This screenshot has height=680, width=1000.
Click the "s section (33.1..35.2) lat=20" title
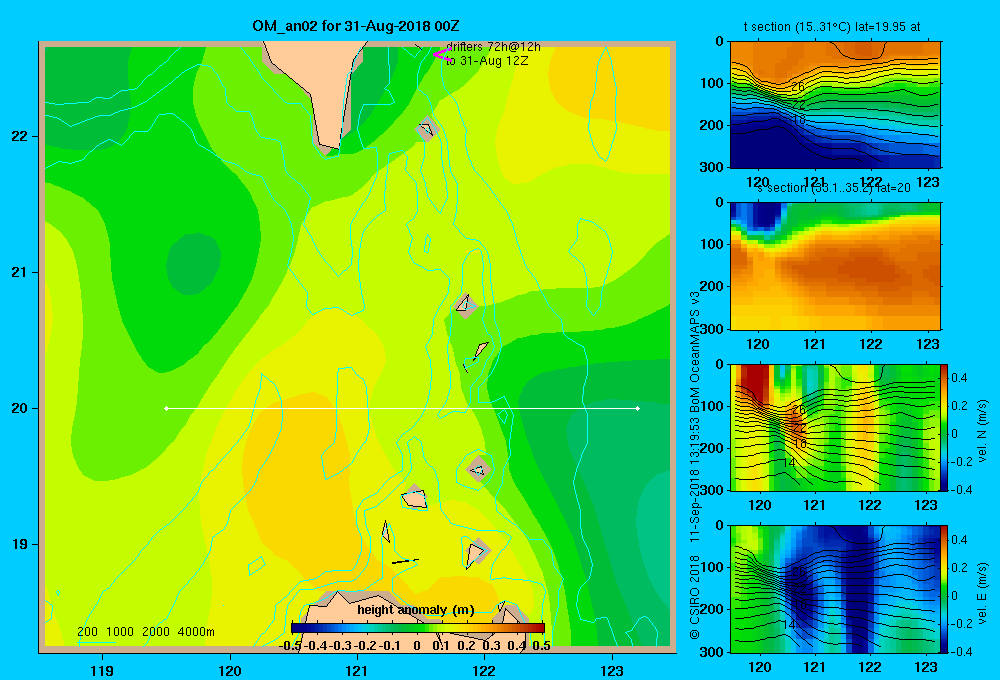(x=834, y=188)
